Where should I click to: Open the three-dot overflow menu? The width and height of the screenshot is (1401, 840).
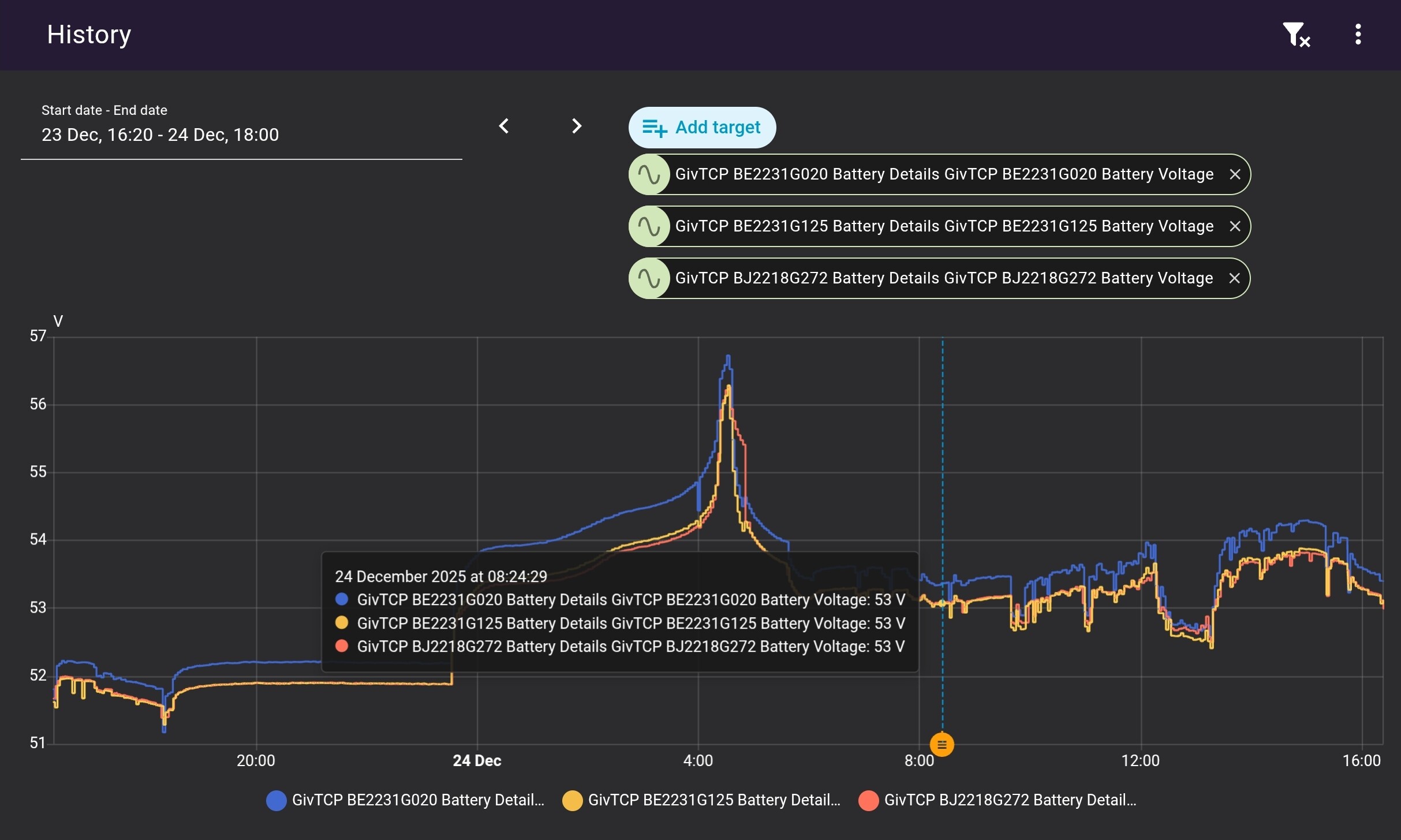[1358, 35]
